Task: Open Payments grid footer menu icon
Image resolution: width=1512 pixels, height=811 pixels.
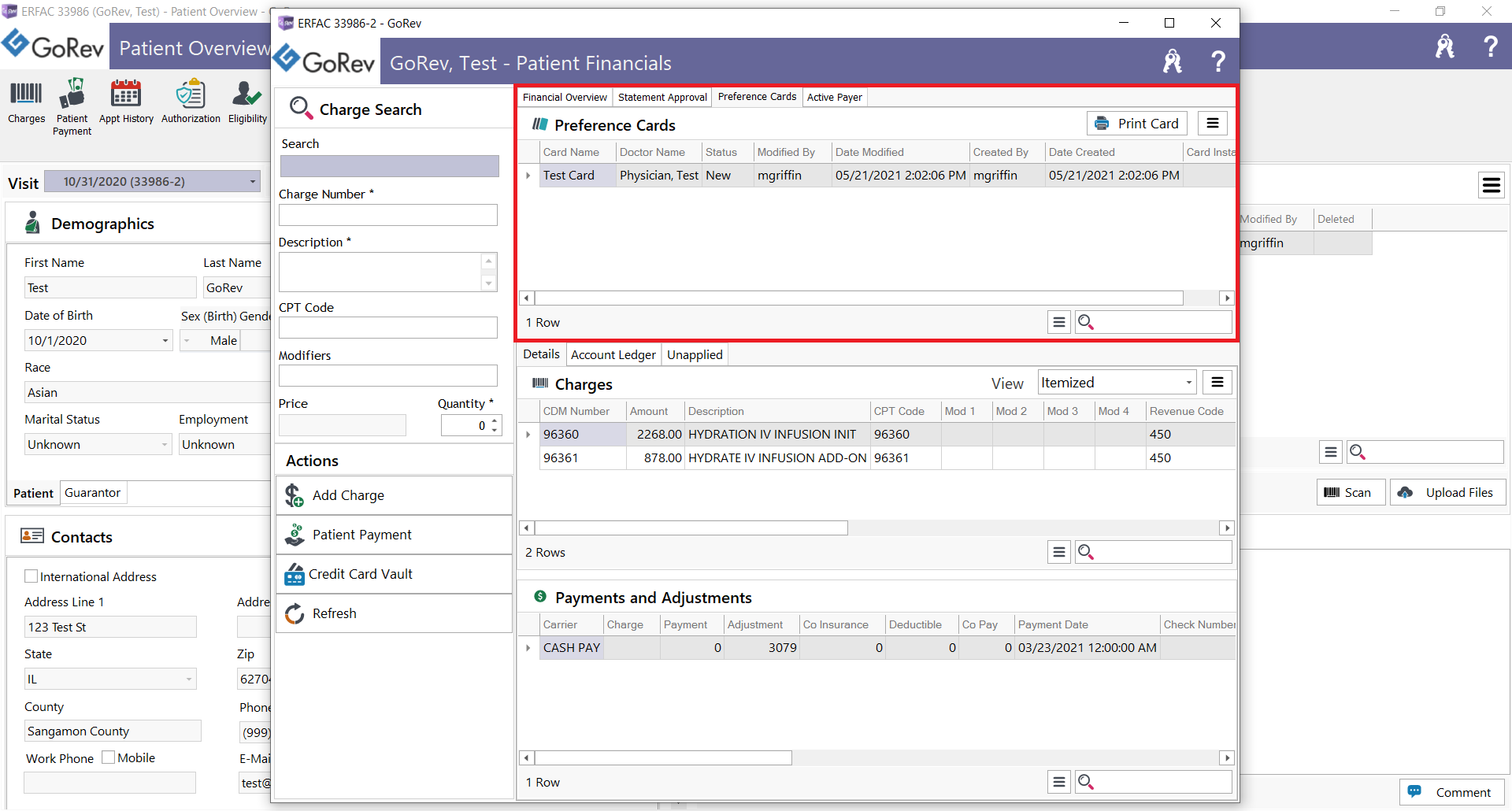Action: [x=1059, y=782]
